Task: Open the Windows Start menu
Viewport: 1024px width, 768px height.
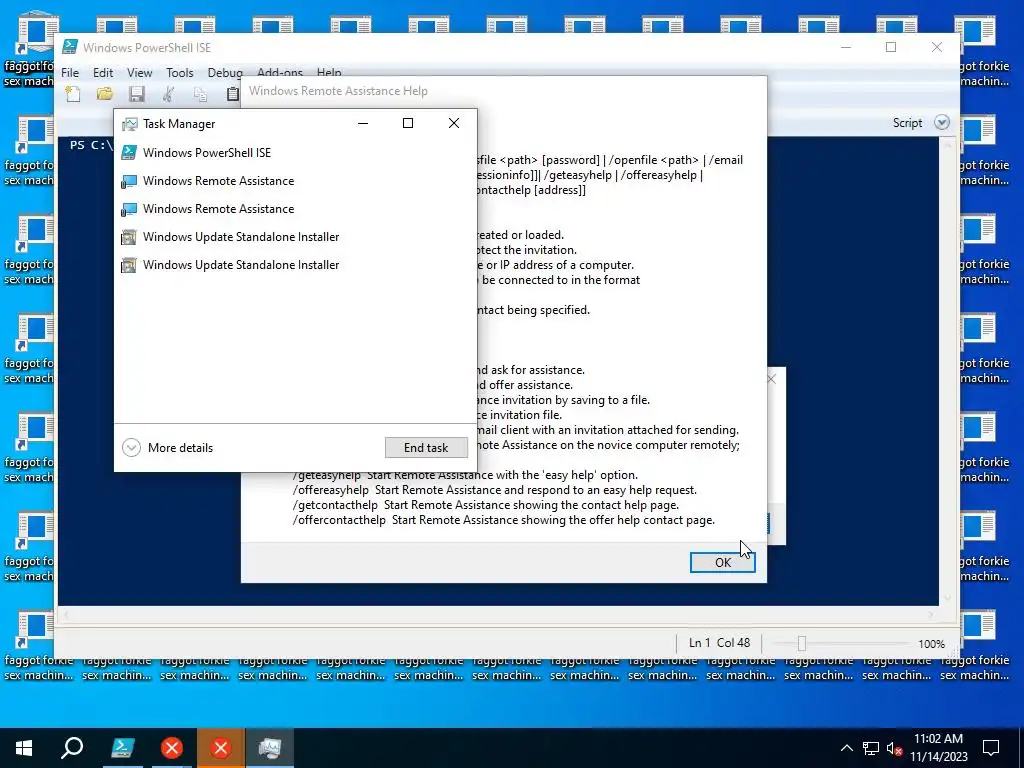Action: (x=24, y=748)
